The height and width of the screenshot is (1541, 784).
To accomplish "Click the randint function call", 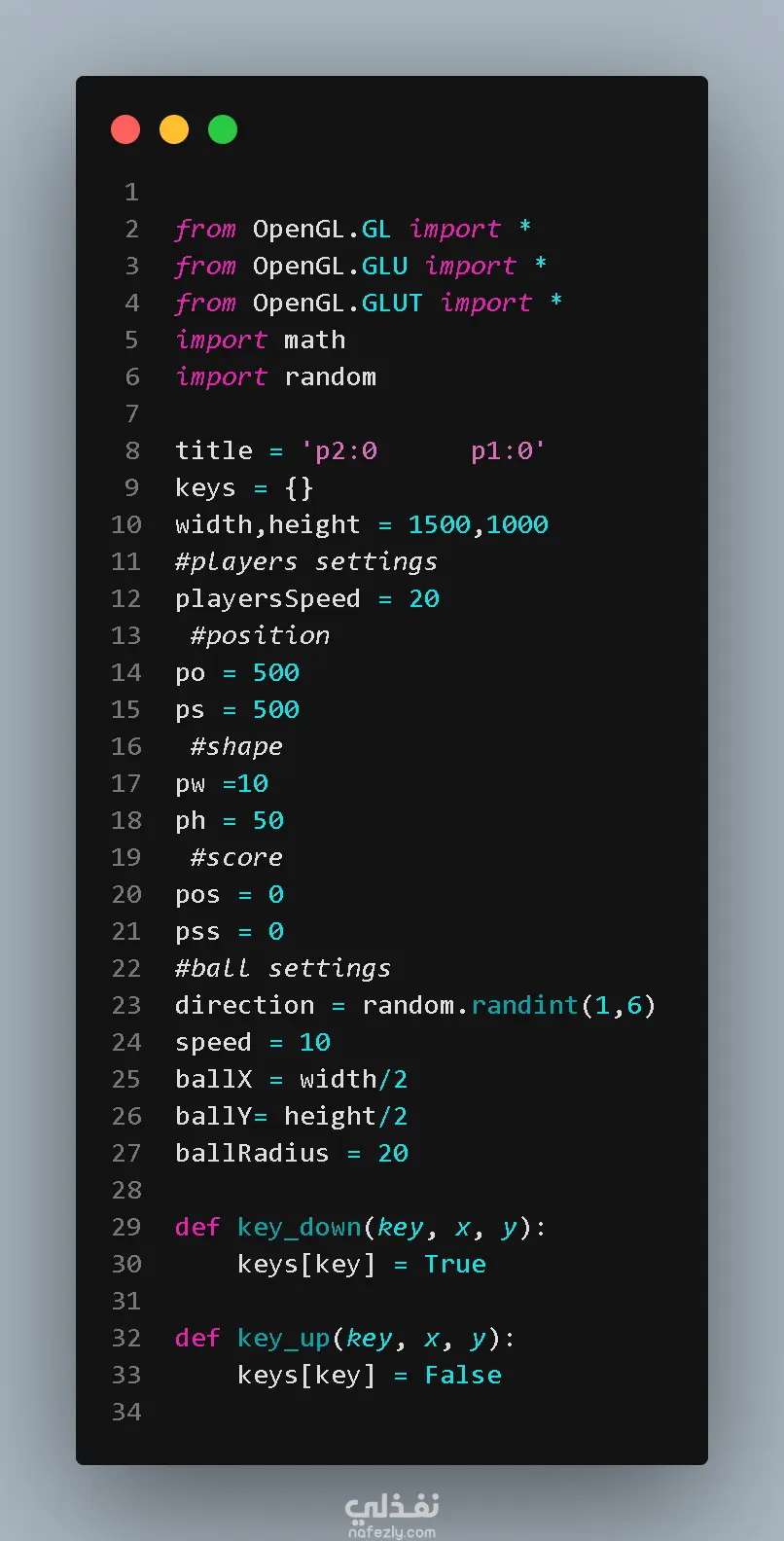I will pos(524,1006).
